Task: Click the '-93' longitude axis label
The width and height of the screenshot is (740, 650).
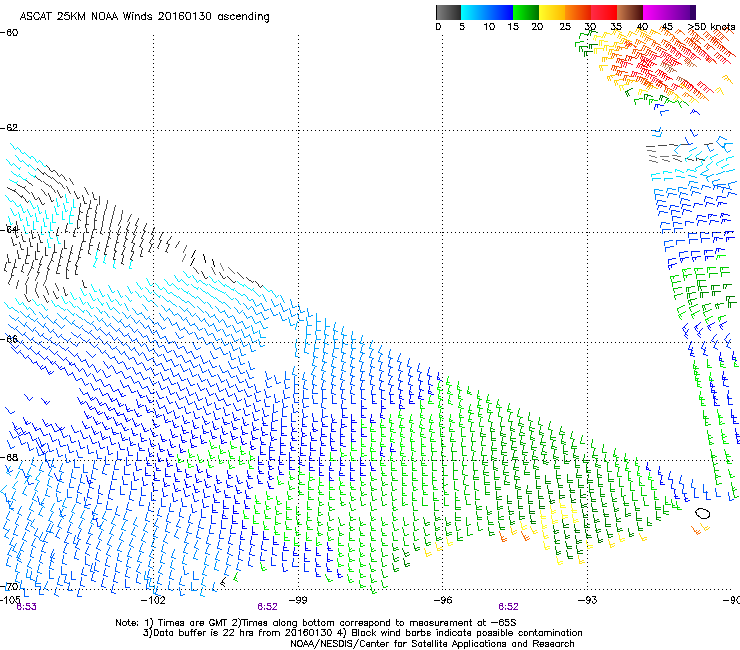Action: pyautogui.click(x=588, y=600)
